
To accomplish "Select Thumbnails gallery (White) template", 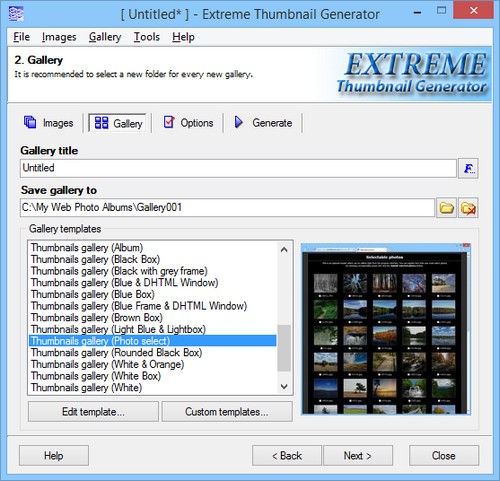I will (153, 388).
